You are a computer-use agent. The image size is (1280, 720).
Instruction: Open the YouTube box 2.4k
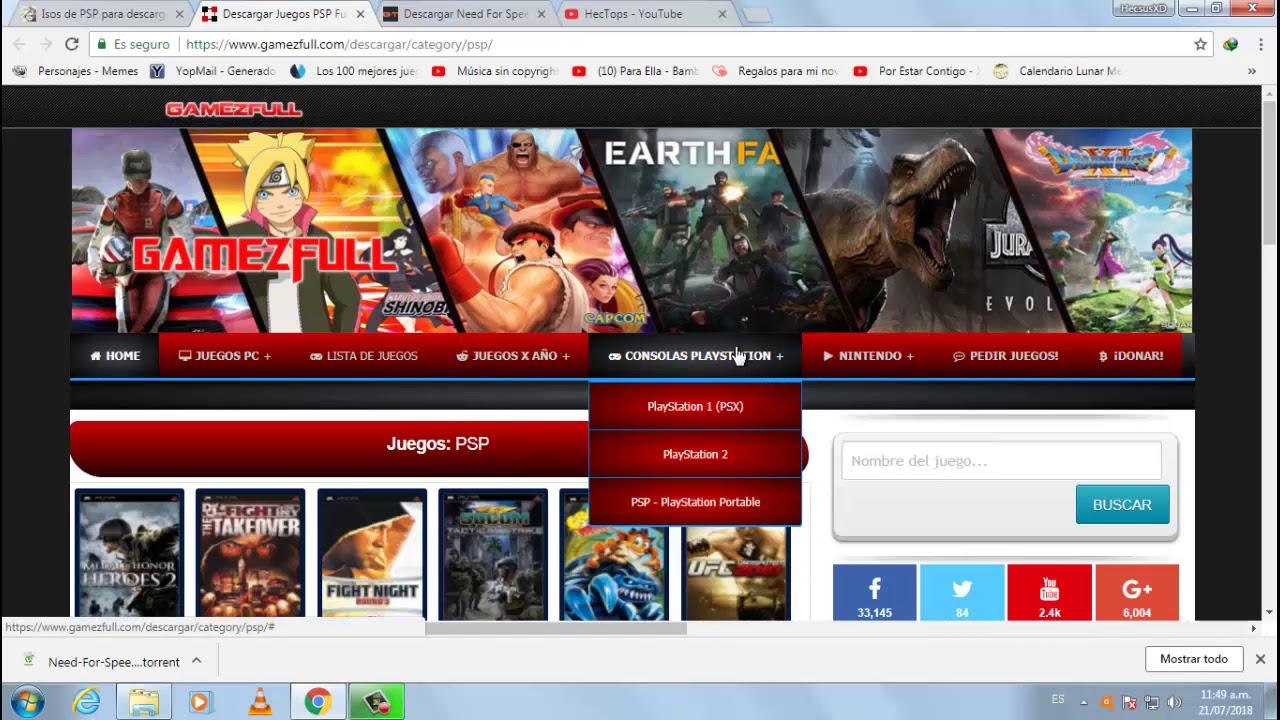click(x=1049, y=592)
